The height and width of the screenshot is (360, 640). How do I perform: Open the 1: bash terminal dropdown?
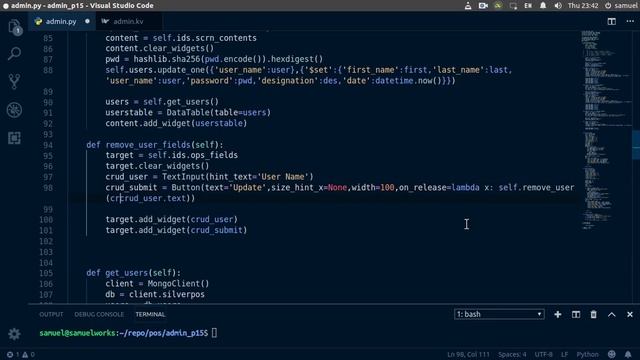point(499,314)
